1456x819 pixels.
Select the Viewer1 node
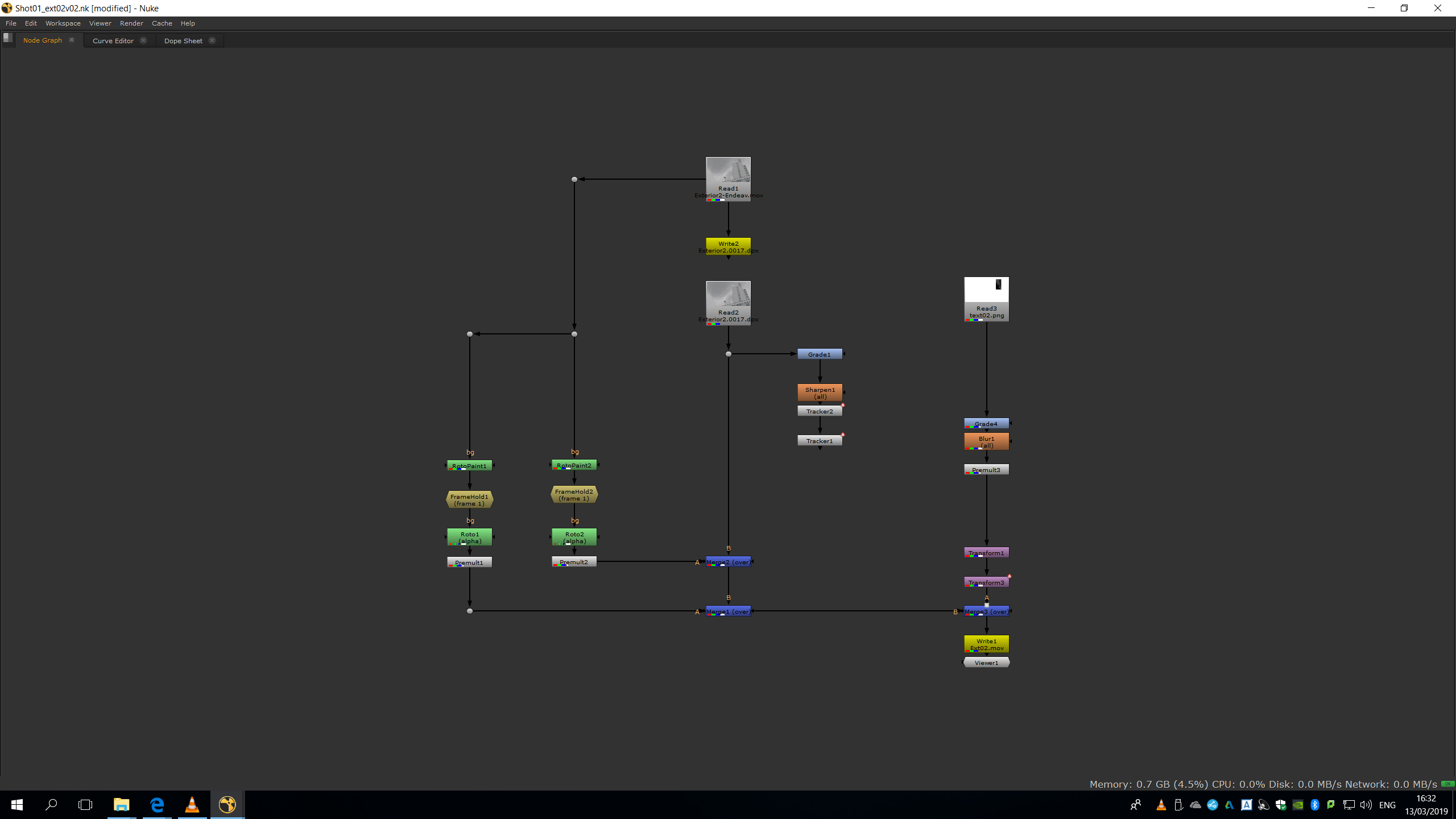(986, 663)
